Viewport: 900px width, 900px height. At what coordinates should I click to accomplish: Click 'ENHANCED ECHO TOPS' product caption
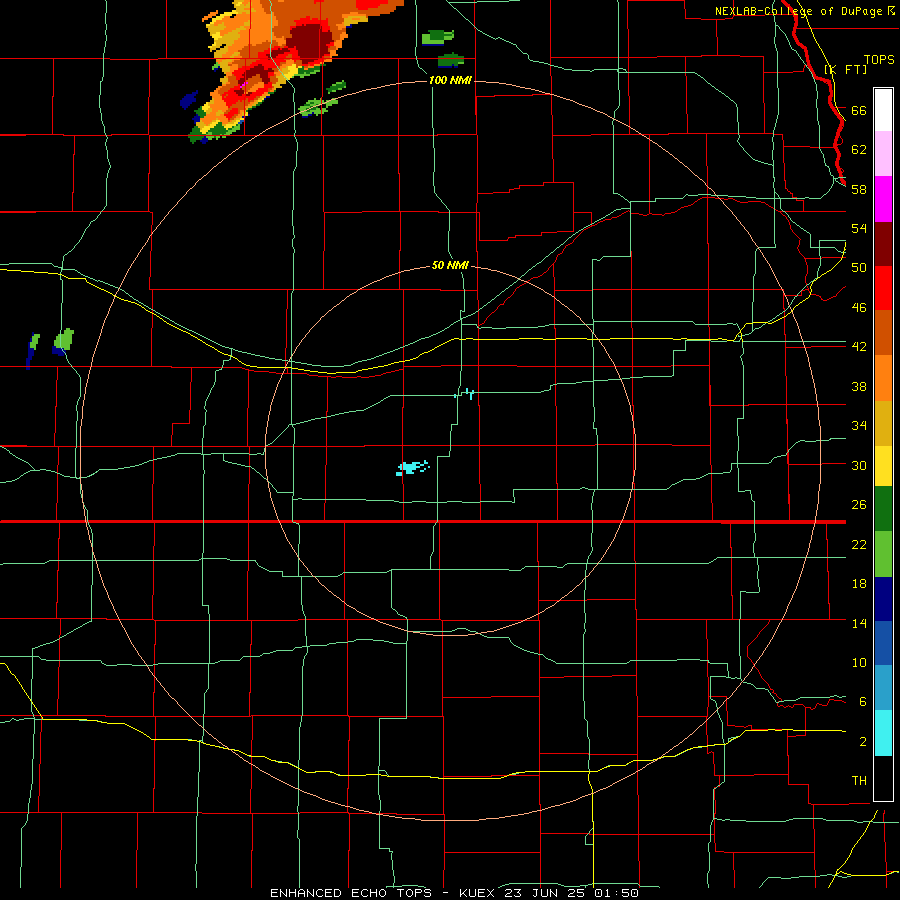pyautogui.click(x=351, y=893)
